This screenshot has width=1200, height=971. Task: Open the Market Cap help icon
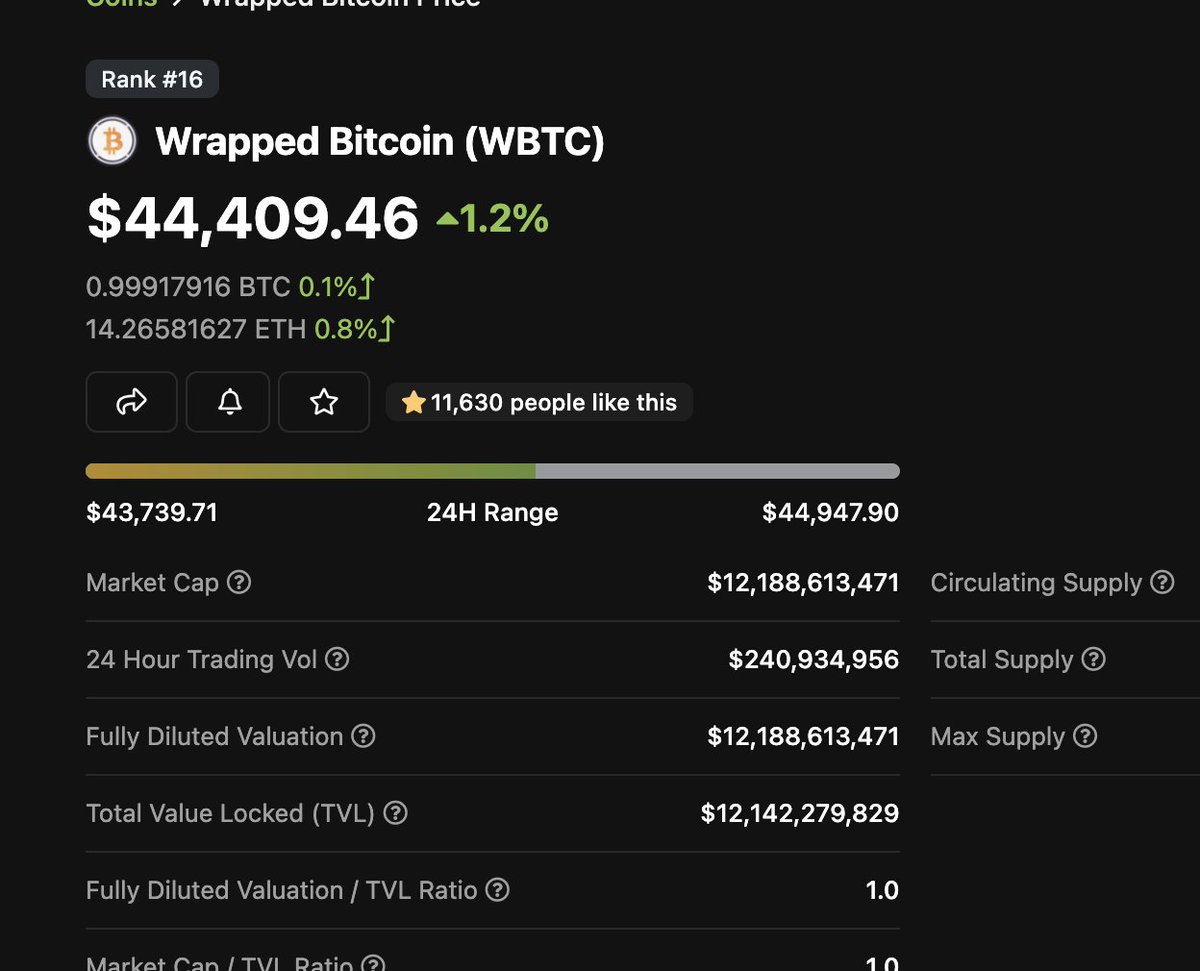coord(239,582)
